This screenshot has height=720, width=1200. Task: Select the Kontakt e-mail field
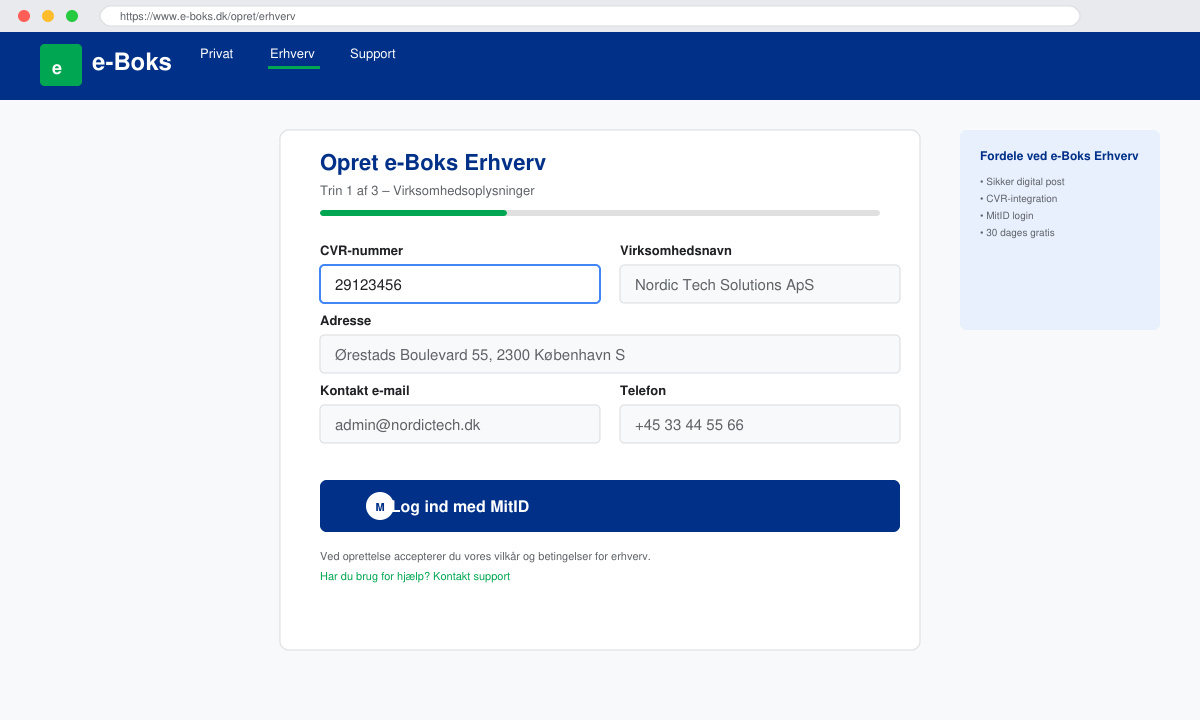click(x=460, y=424)
